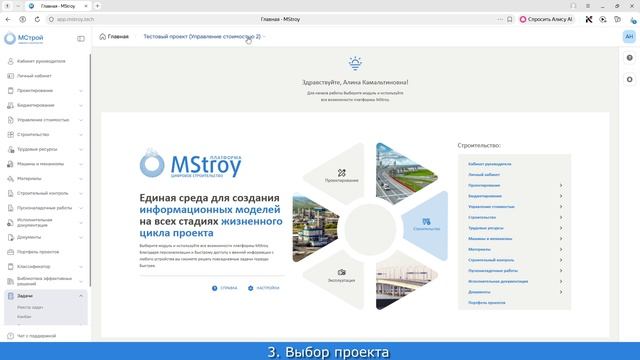640x360 pixels.
Task: Click Машины и механизмы icon in sidebar
Action: pos(11,164)
